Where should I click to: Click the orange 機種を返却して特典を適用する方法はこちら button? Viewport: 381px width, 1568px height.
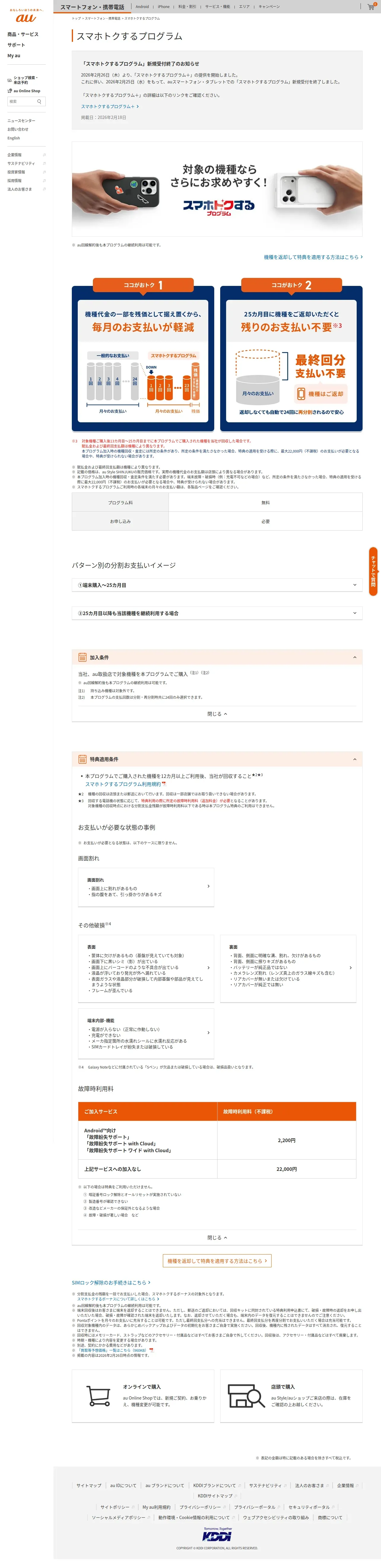[x=217, y=1261]
